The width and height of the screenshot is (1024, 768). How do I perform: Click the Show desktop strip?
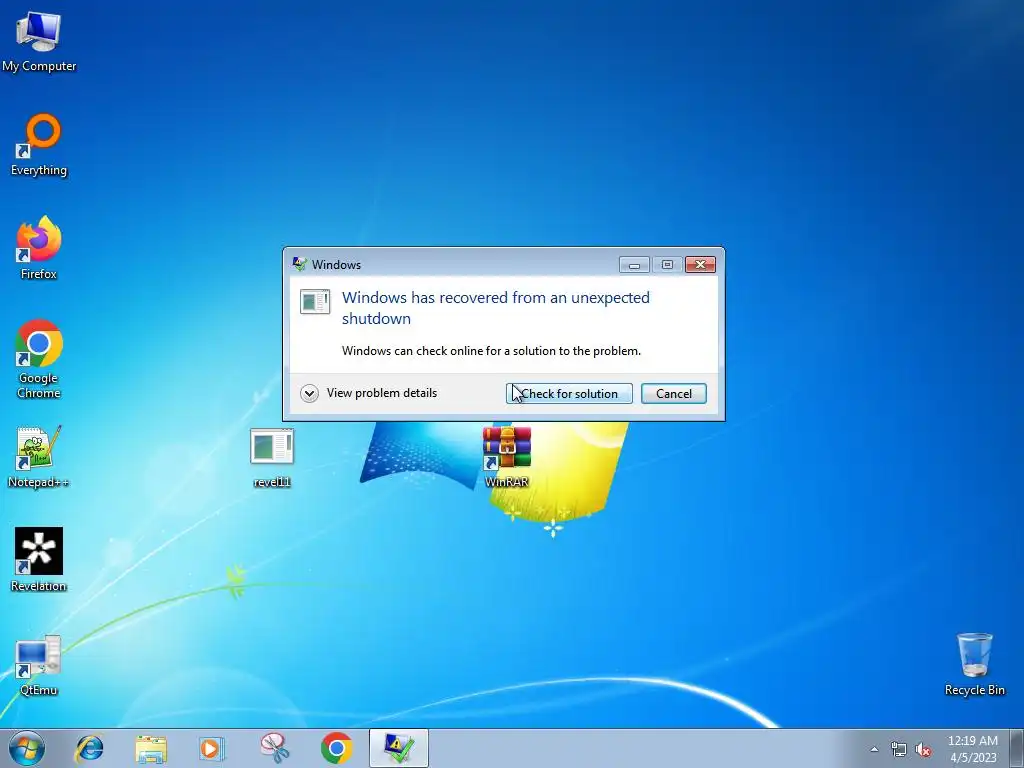1016,748
